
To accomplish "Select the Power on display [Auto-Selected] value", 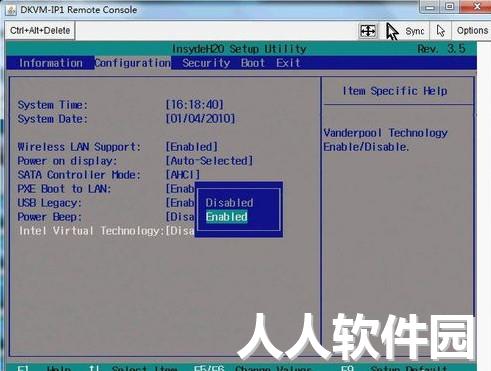I will click(209, 161).
